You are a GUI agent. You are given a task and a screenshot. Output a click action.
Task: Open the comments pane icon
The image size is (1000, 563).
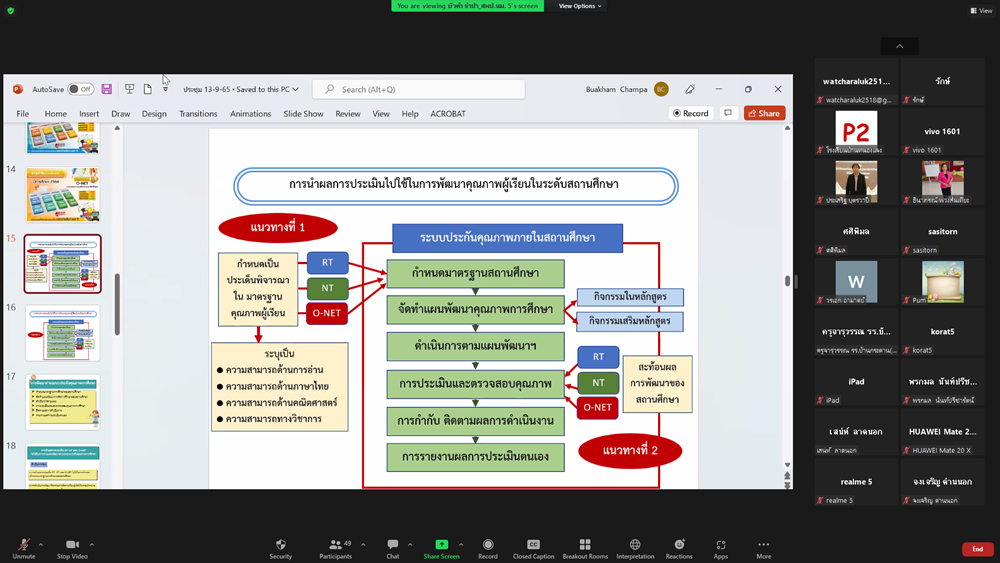point(728,113)
